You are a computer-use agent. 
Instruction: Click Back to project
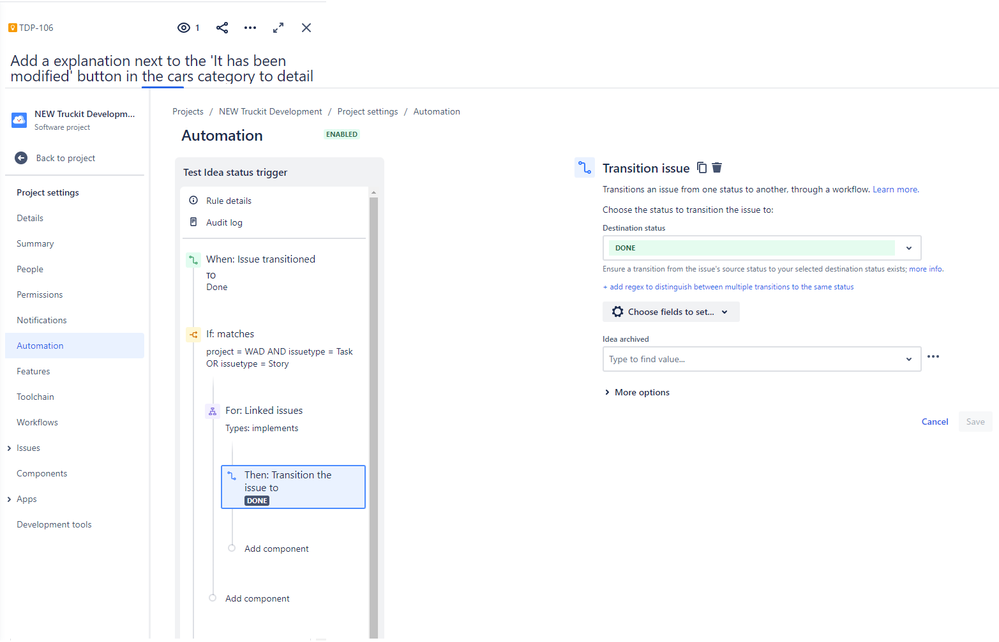(x=65, y=158)
